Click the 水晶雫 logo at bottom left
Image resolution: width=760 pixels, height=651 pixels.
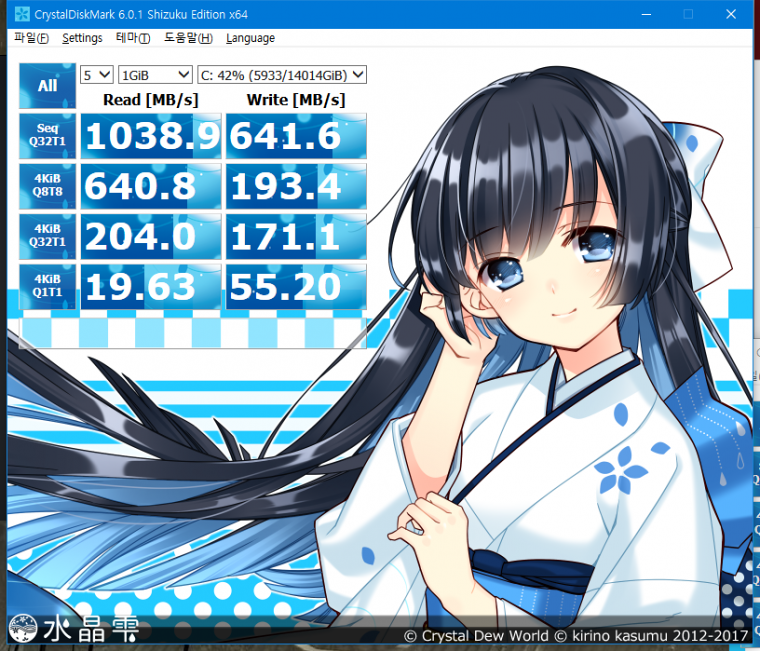pyautogui.click(x=74, y=628)
